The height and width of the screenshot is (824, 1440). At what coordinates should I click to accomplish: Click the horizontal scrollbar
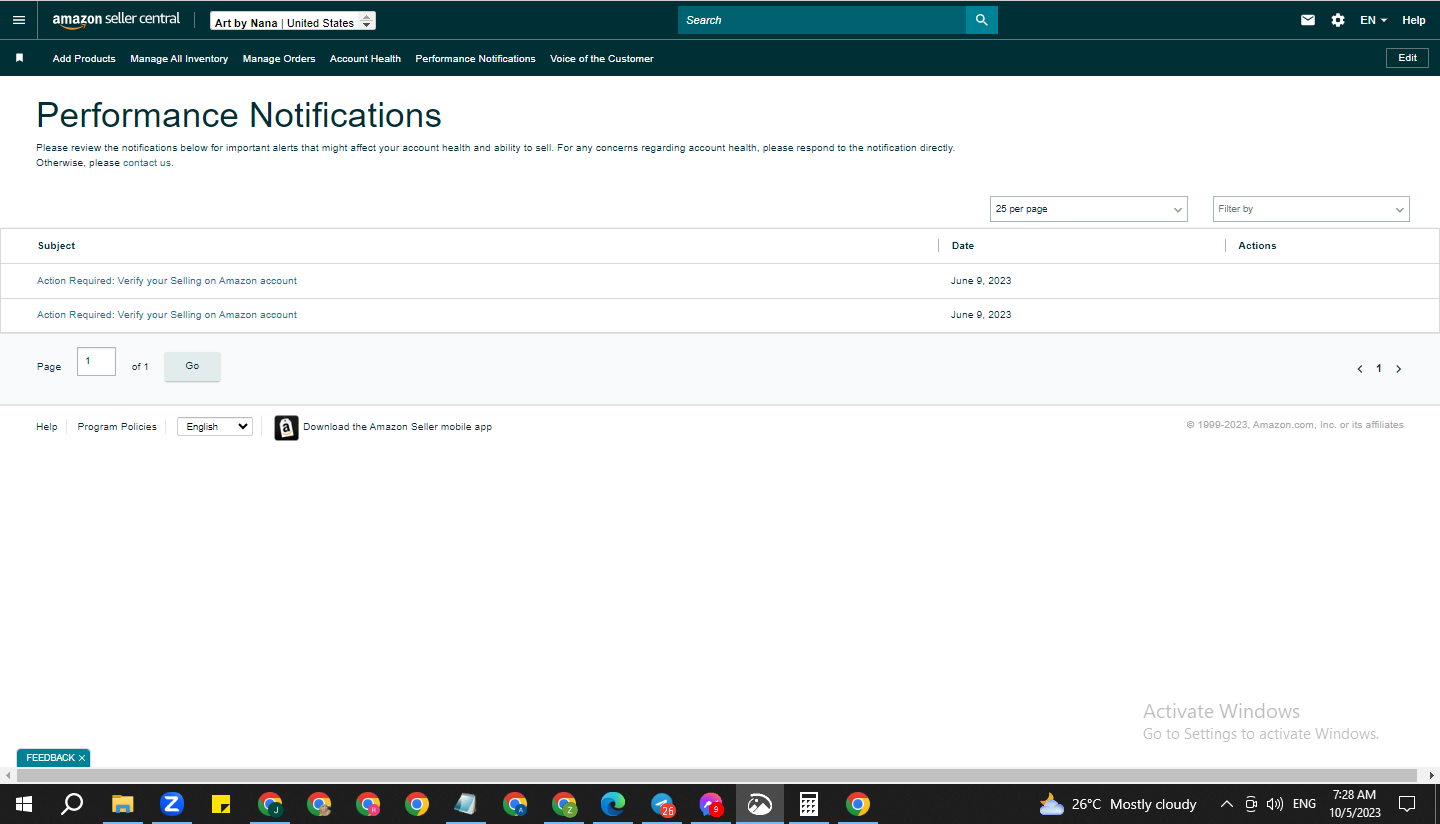pos(717,776)
